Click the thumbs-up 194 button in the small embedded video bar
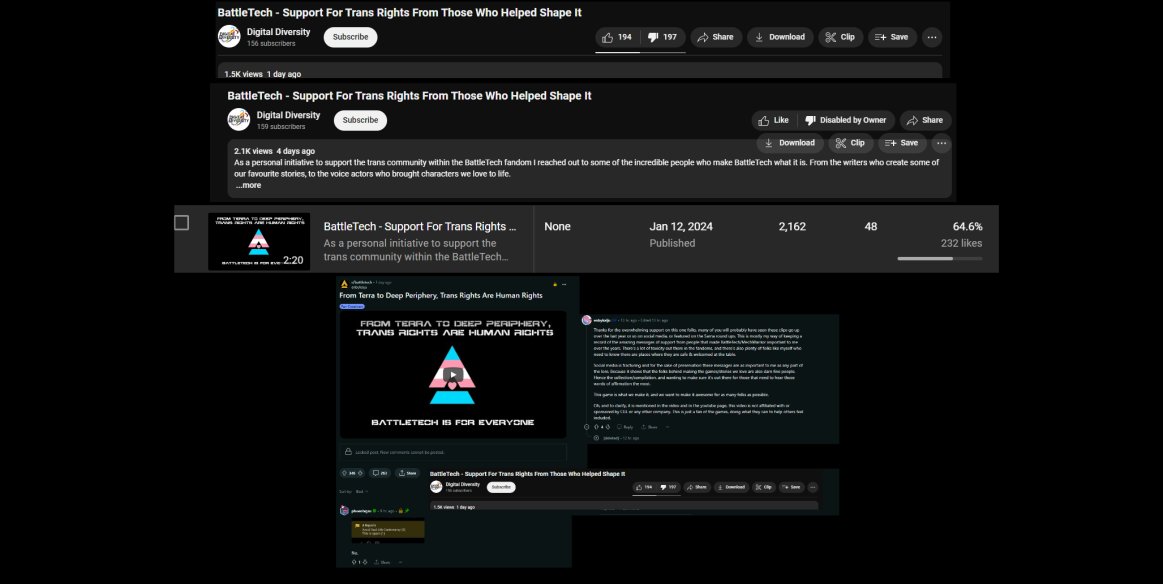The image size is (1163, 584). coord(645,487)
